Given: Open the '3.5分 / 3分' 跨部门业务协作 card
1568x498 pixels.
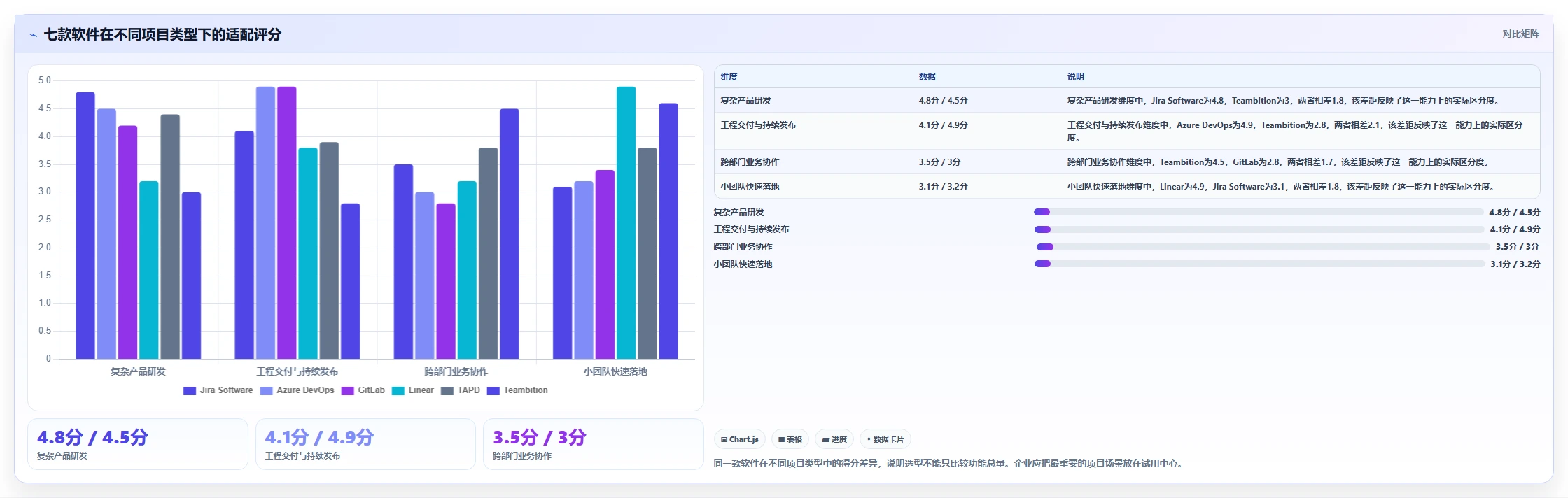Looking at the screenshot, I should tap(594, 444).
